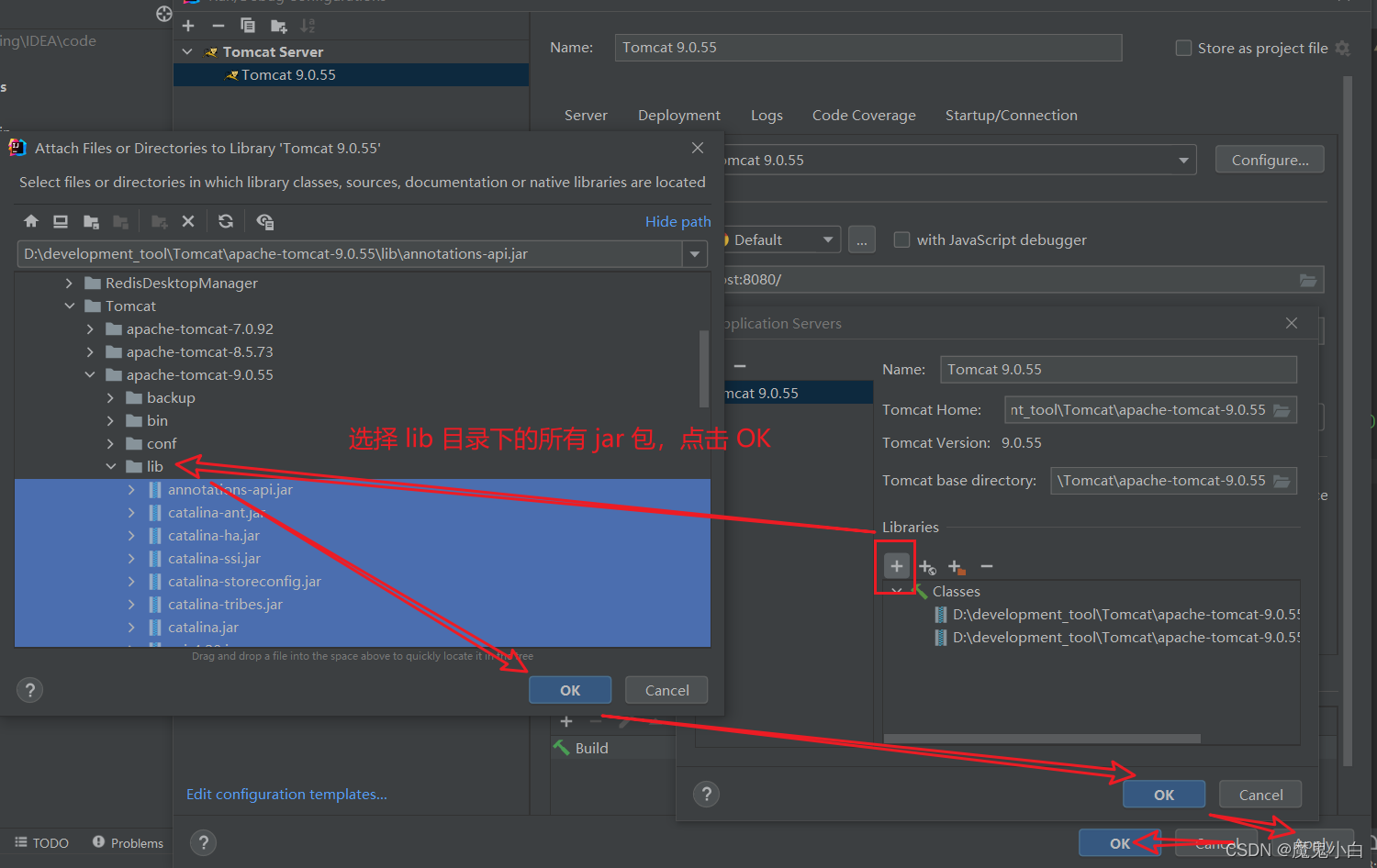Switch to the Server tab
The width and height of the screenshot is (1377, 868).
click(586, 116)
